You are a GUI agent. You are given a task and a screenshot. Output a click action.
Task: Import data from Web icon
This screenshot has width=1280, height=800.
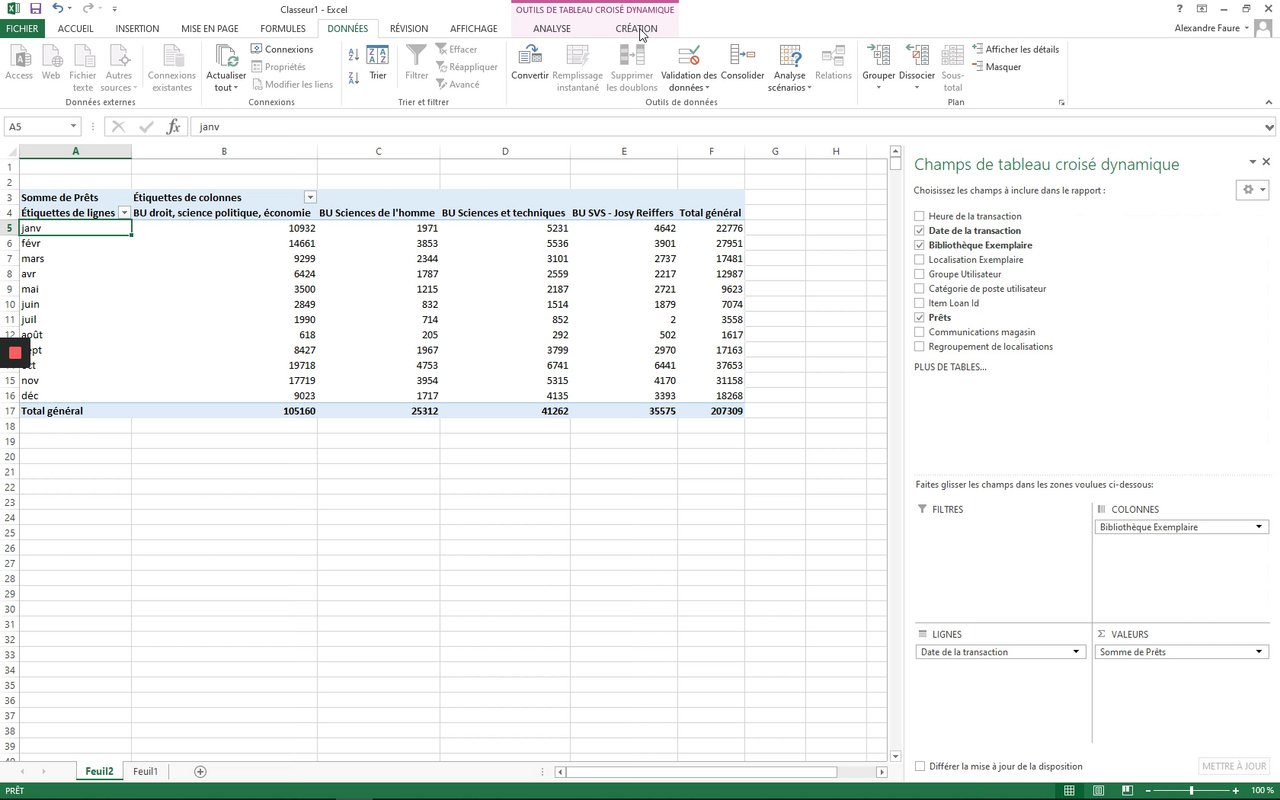(x=51, y=62)
